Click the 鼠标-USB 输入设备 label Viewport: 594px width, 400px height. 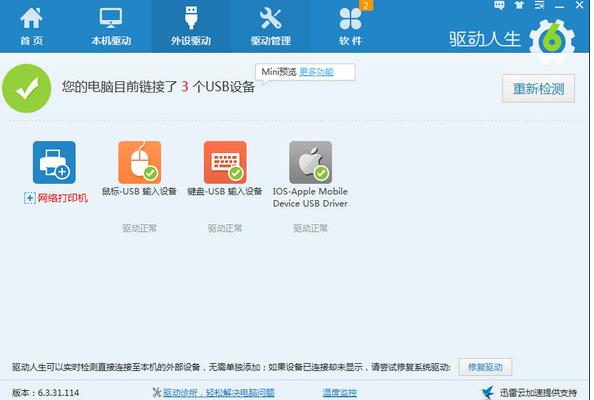point(139,191)
